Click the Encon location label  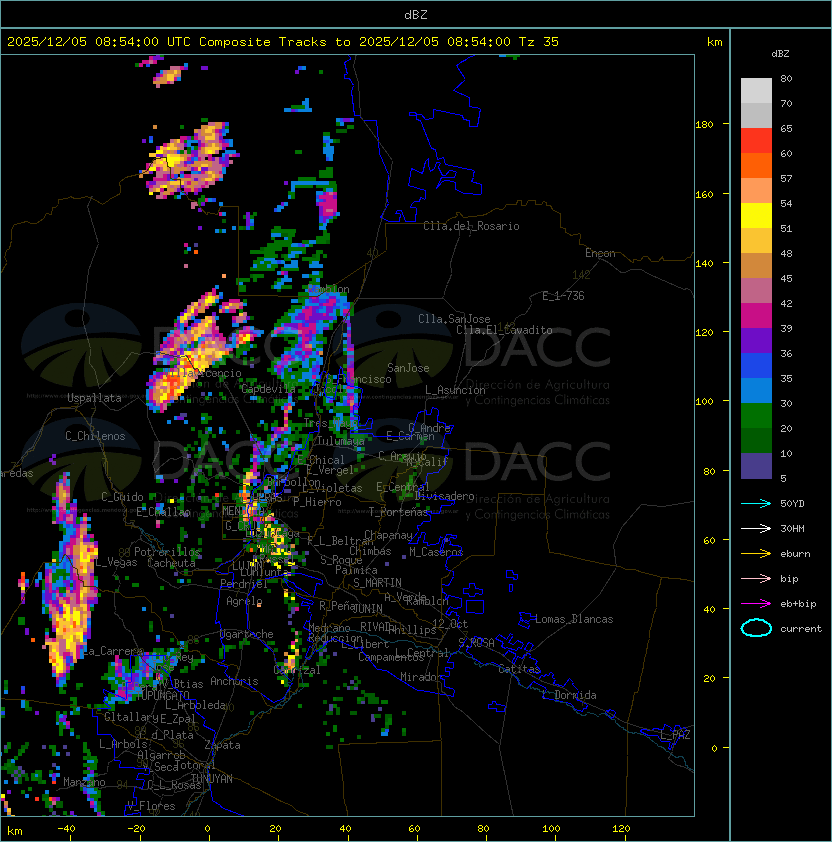tap(600, 253)
